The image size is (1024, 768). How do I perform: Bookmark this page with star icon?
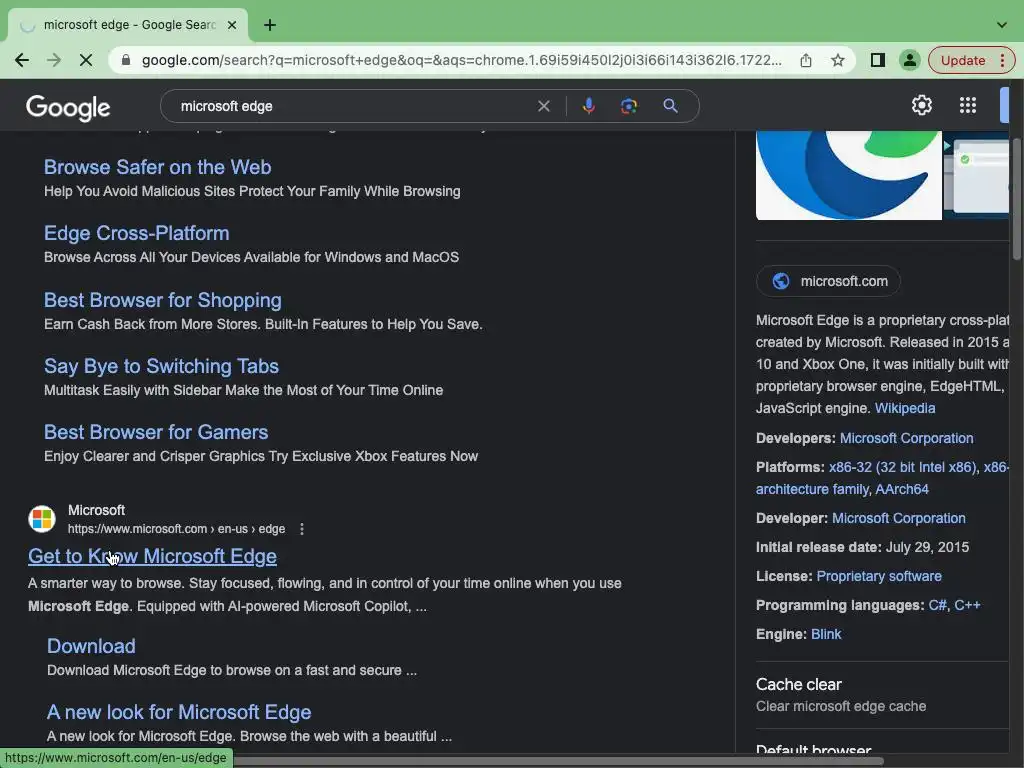tap(838, 60)
